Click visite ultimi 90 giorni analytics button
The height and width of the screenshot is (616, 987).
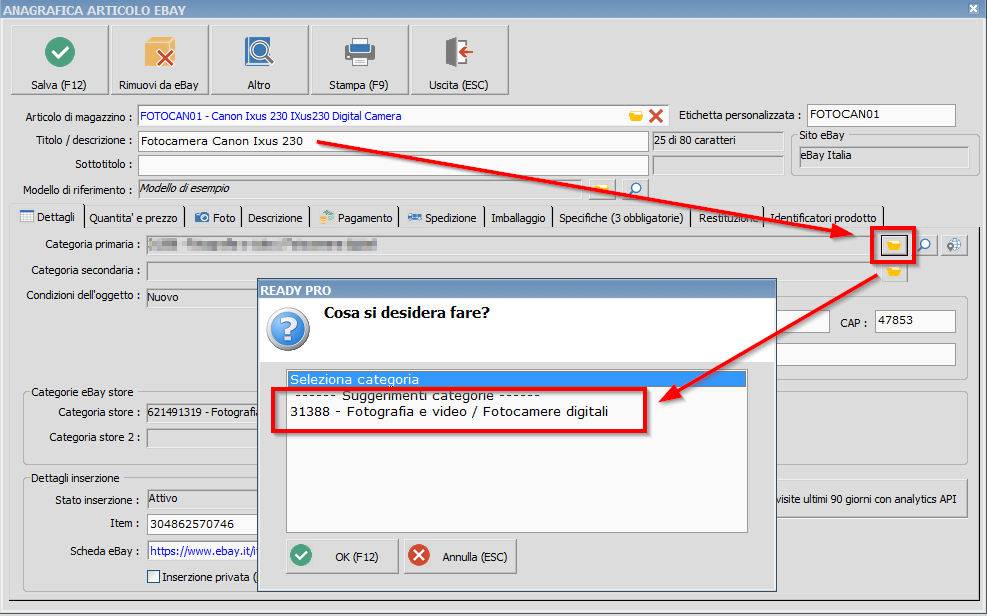(871, 499)
